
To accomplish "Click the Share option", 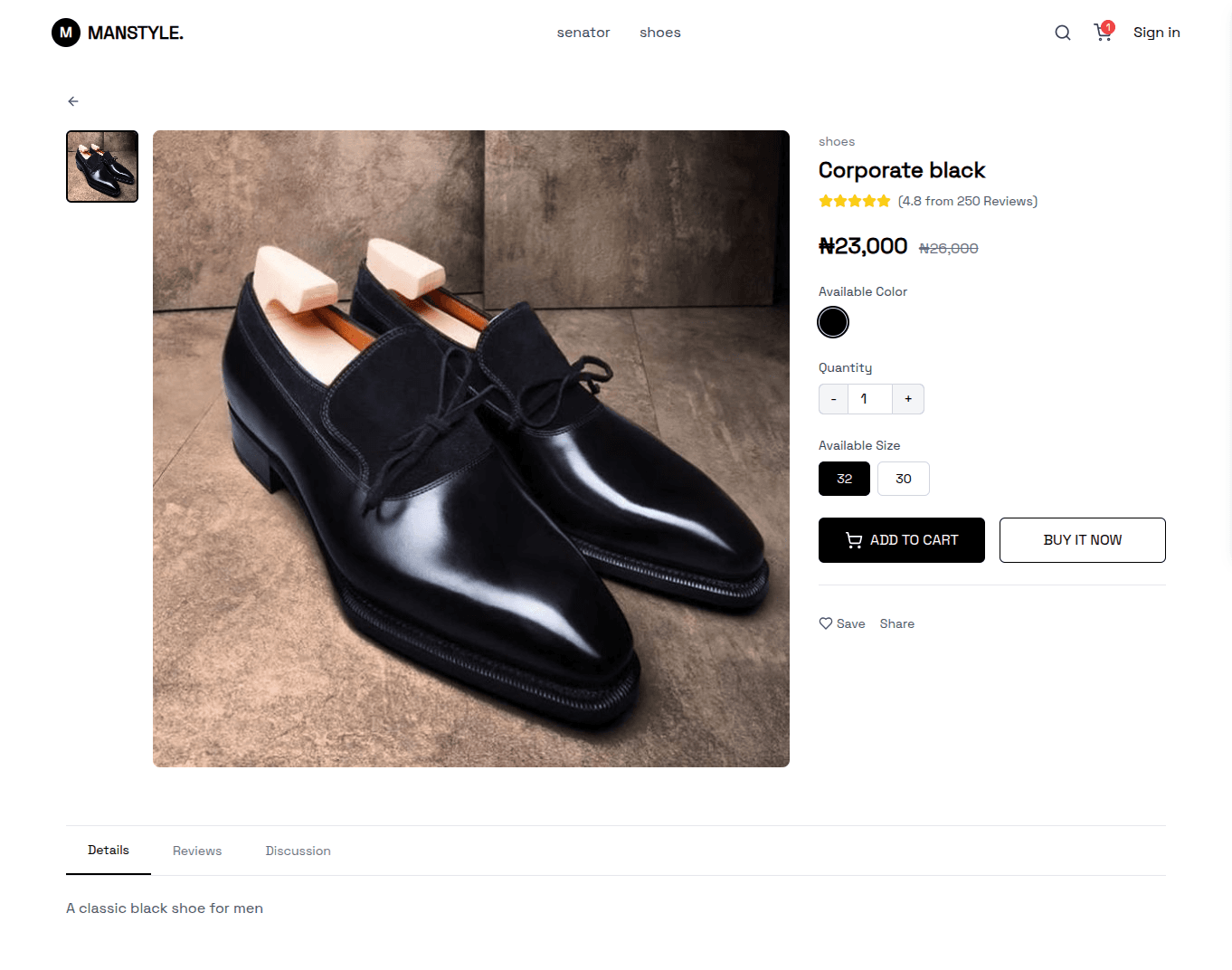I will (896, 623).
